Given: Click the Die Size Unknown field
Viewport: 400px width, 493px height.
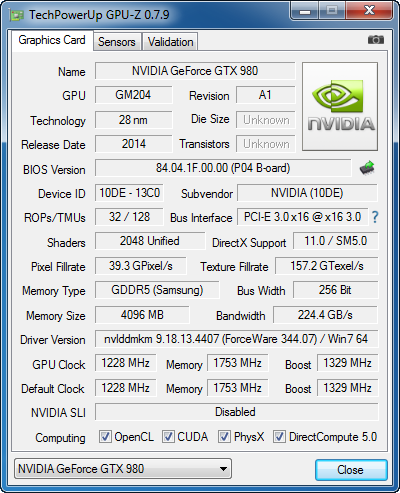Looking at the screenshot, I should pos(265,120).
